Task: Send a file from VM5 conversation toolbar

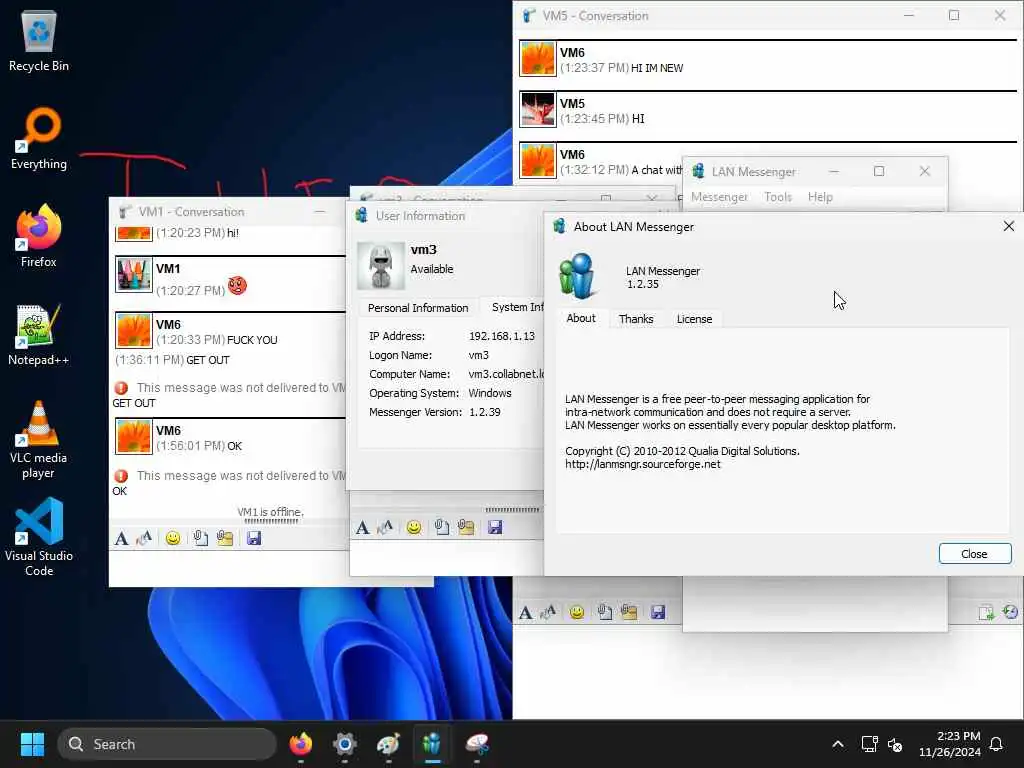Action: (605, 613)
